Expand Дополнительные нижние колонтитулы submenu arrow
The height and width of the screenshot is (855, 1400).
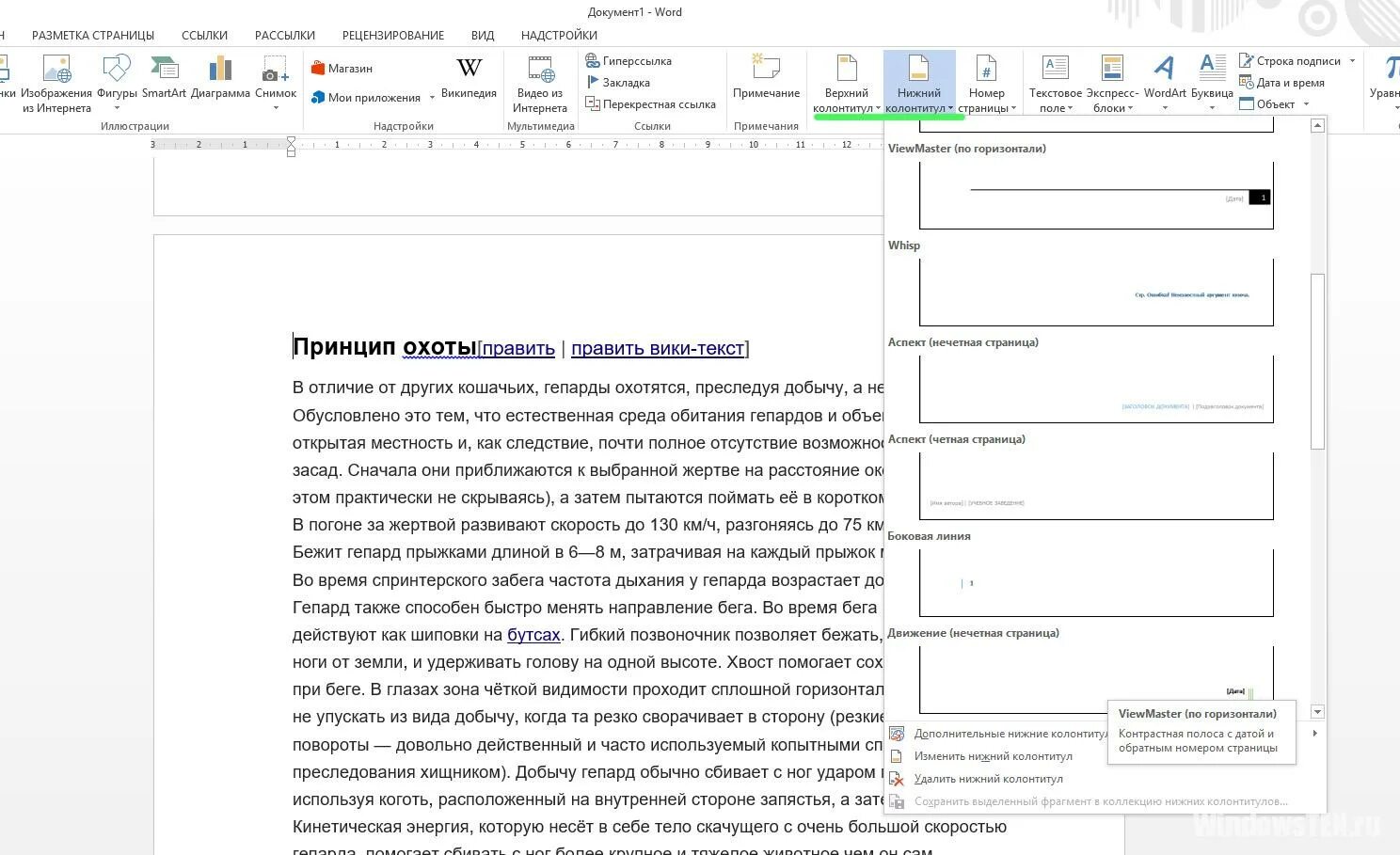[1314, 734]
